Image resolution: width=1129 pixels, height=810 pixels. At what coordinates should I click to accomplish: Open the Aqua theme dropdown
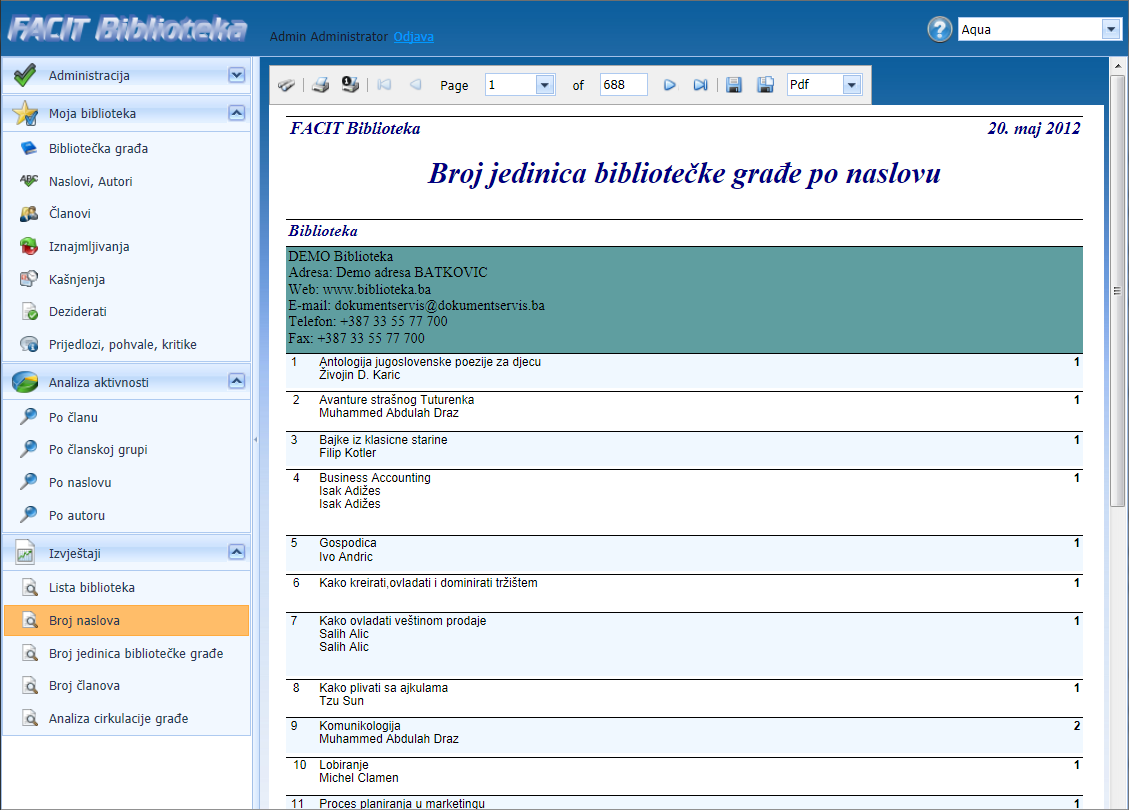point(1111,30)
